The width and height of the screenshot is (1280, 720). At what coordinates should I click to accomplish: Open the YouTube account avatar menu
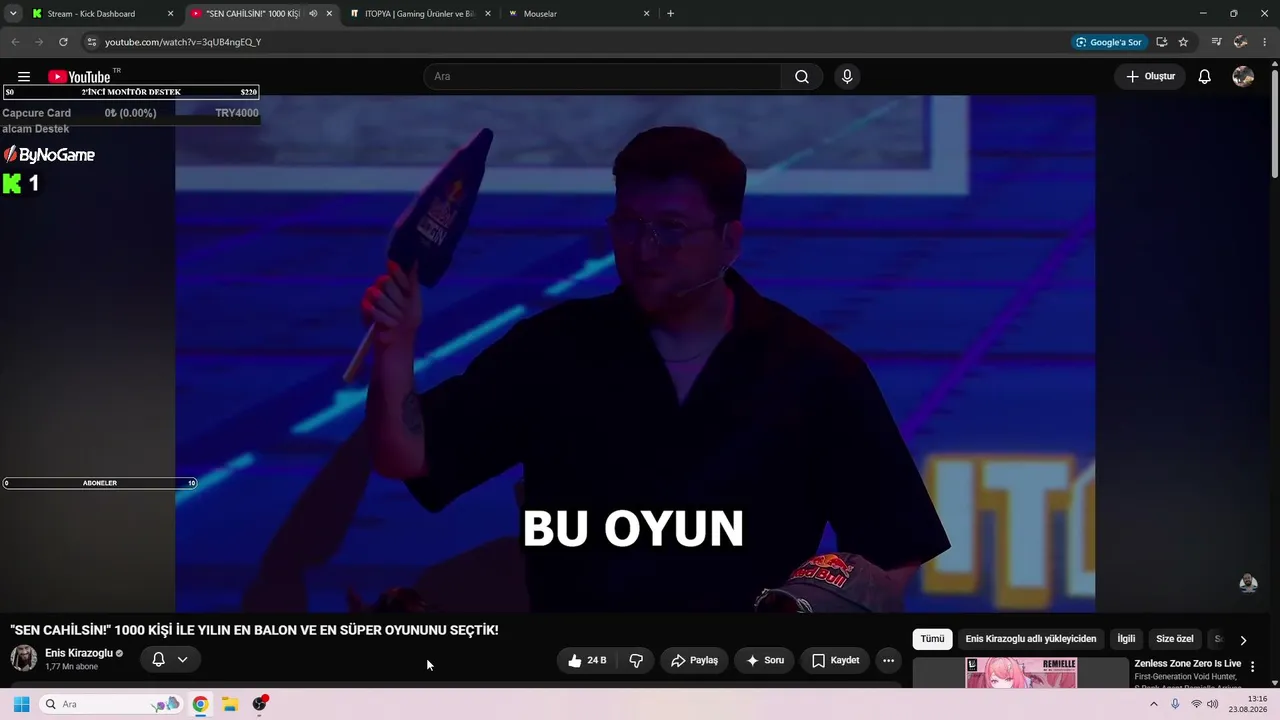point(1243,77)
